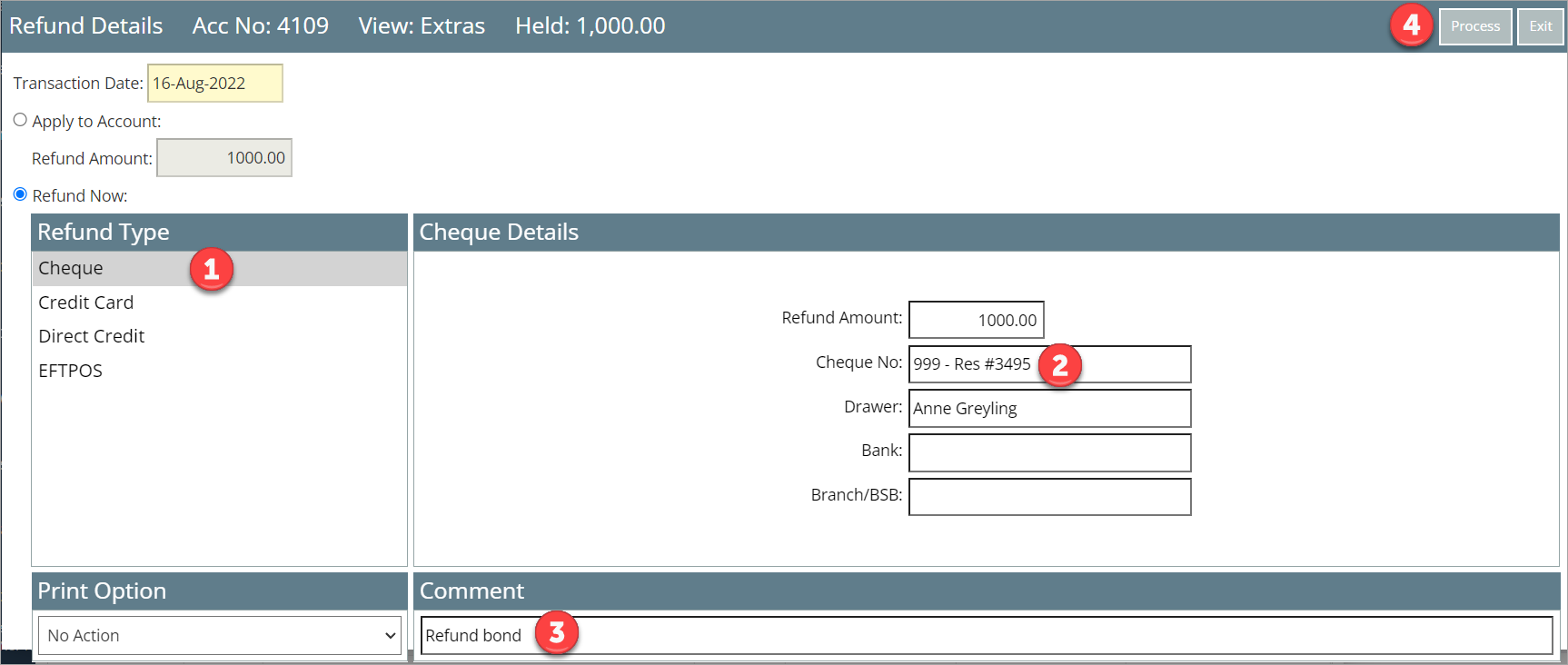Screen dimensions: 1568x665
Task: Click the Exit button
Action: click(x=1540, y=26)
